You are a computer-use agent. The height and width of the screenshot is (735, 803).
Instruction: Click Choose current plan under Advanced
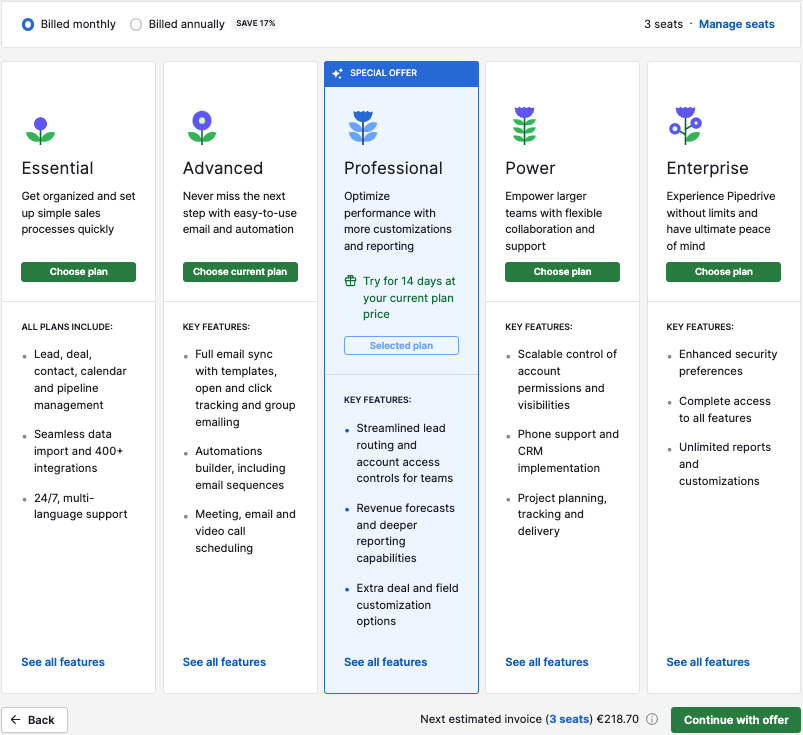coord(240,271)
